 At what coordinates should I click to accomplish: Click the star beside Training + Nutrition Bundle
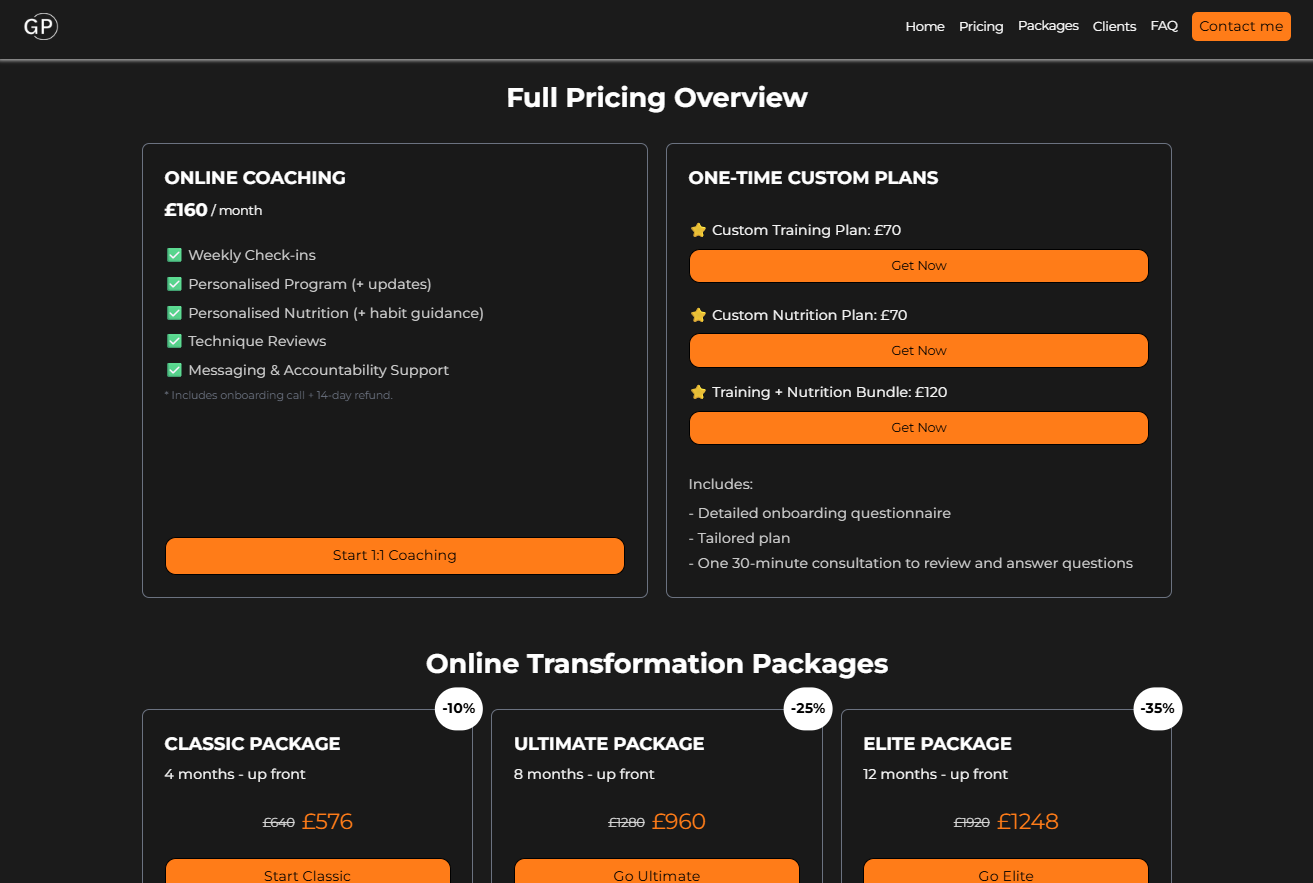pos(698,392)
